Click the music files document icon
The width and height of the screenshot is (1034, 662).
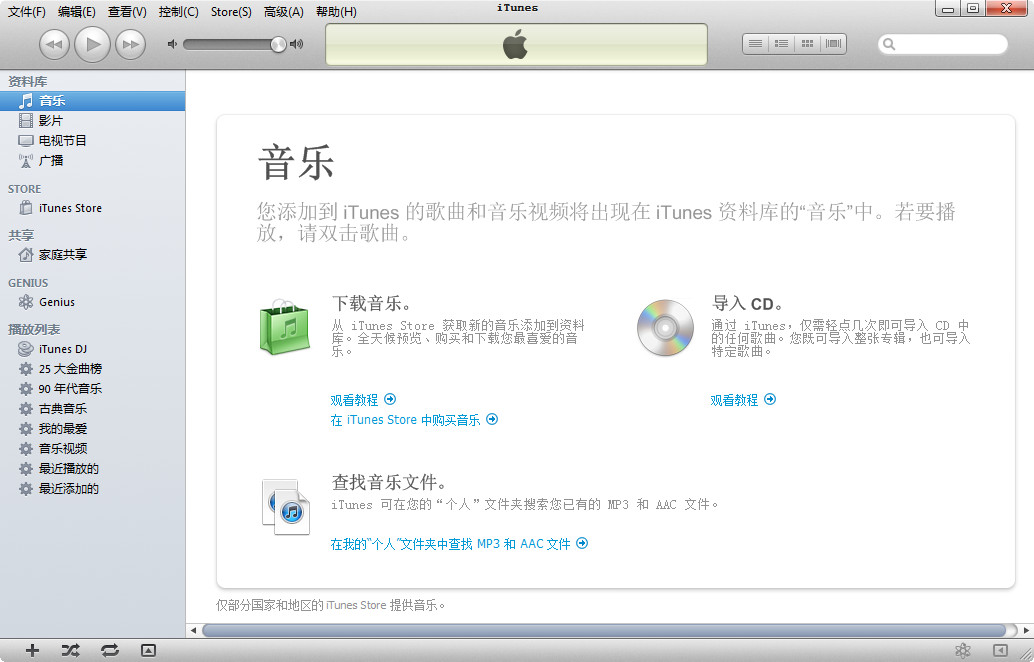coord(286,506)
